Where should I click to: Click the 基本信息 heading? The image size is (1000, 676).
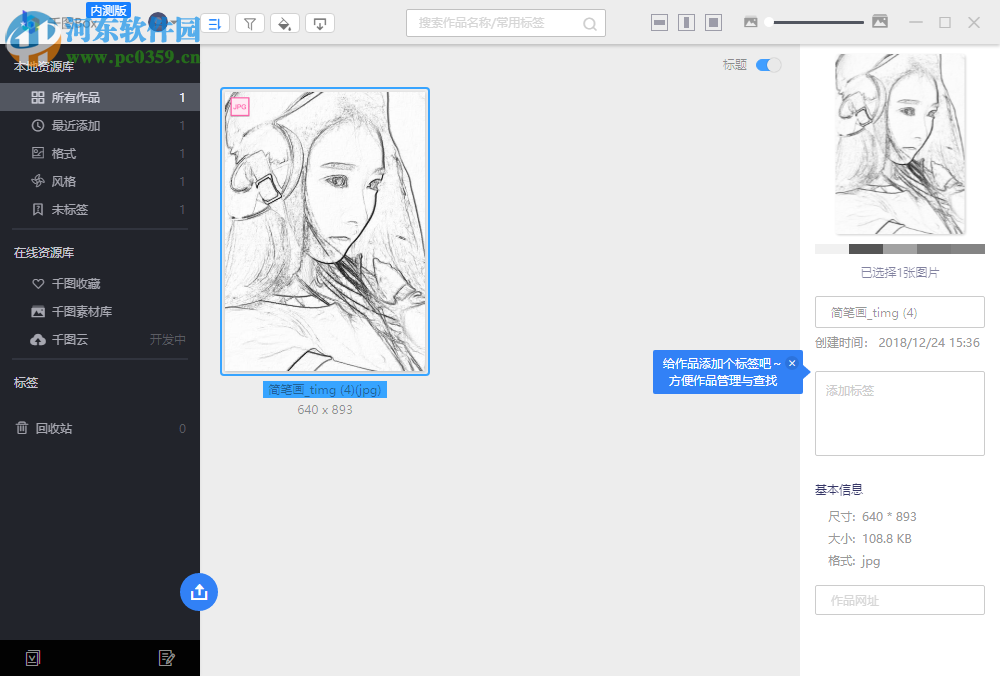coord(839,490)
